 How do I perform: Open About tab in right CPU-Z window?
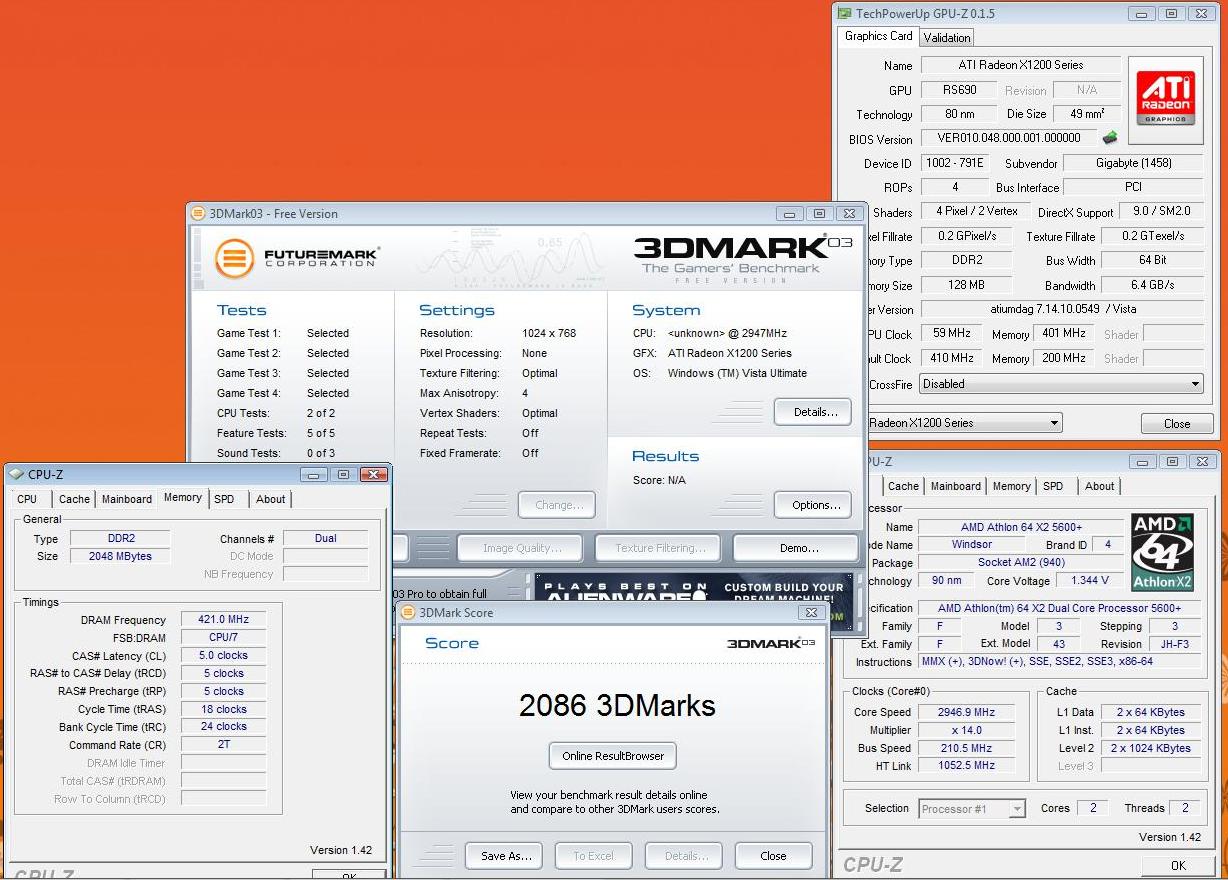click(1099, 486)
